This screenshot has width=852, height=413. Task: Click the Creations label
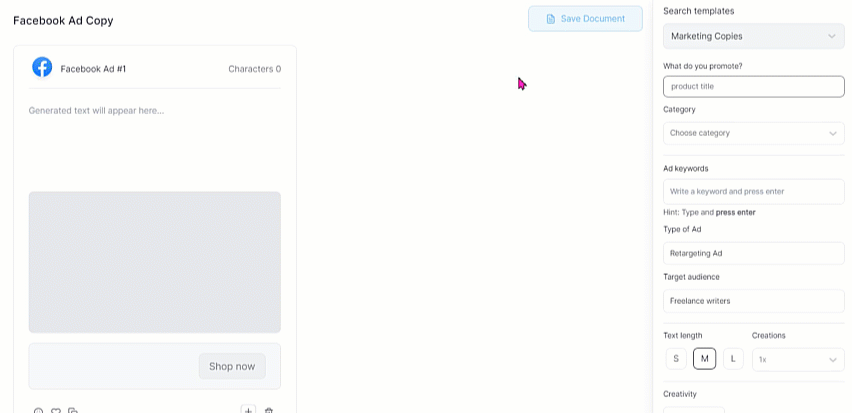pos(768,335)
